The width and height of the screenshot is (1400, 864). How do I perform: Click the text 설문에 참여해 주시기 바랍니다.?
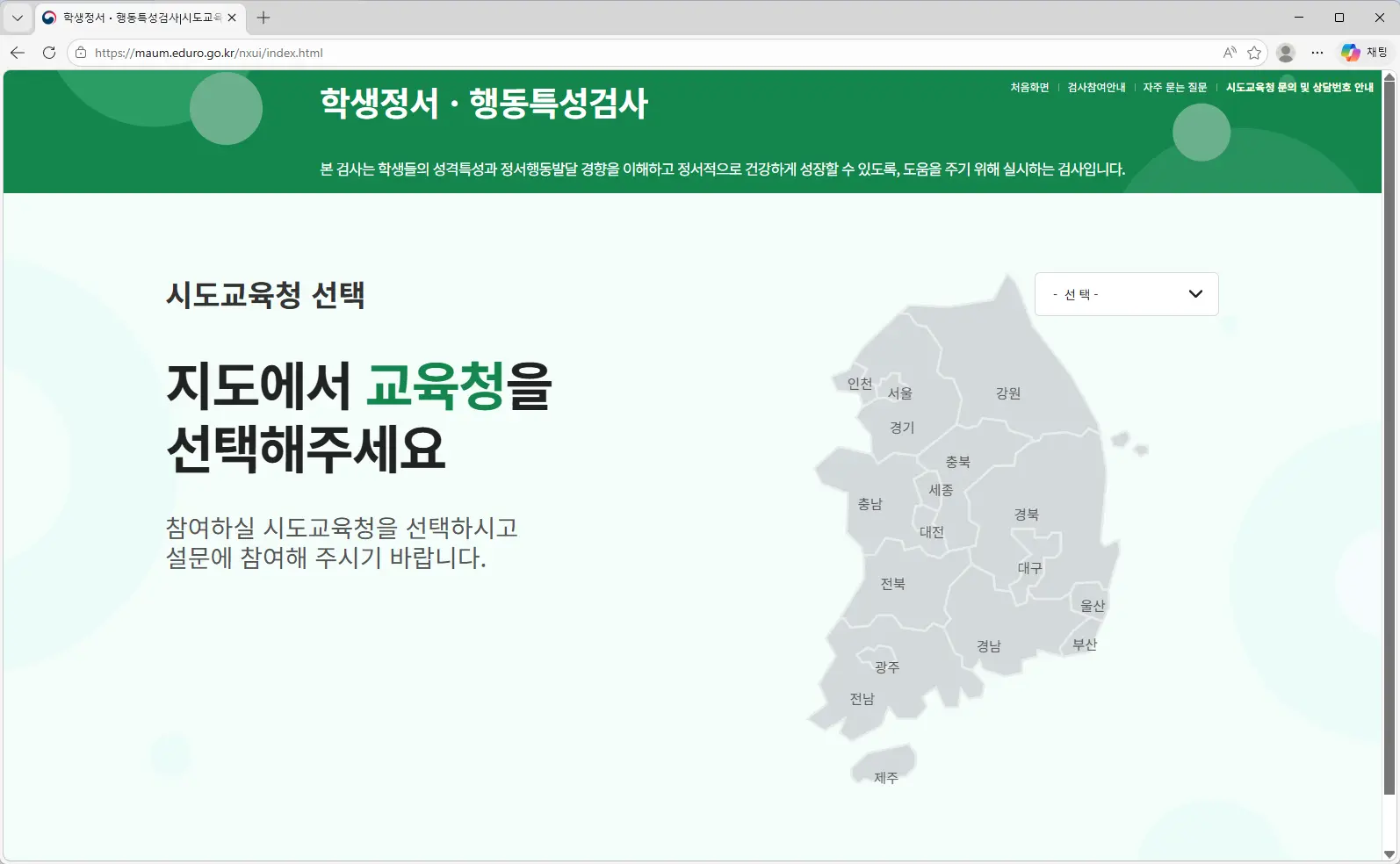326,558
